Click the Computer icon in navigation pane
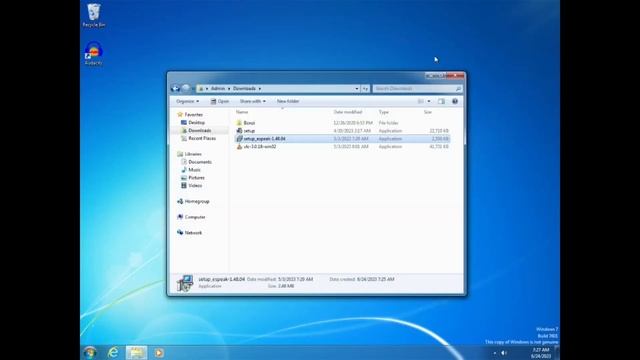Screen dimensions: 640x360 pos(180,217)
